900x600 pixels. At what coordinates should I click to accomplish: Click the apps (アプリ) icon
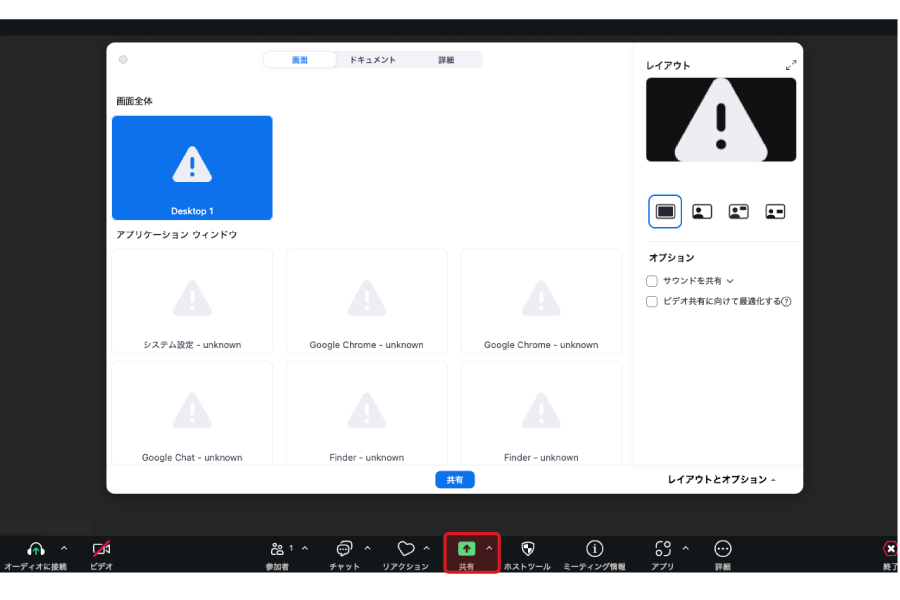(662, 549)
